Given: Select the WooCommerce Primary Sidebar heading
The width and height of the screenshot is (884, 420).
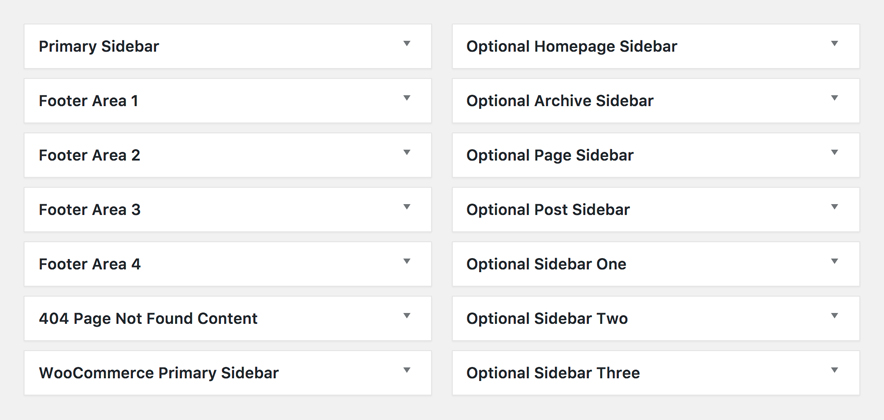Looking at the screenshot, I should 159,373.
